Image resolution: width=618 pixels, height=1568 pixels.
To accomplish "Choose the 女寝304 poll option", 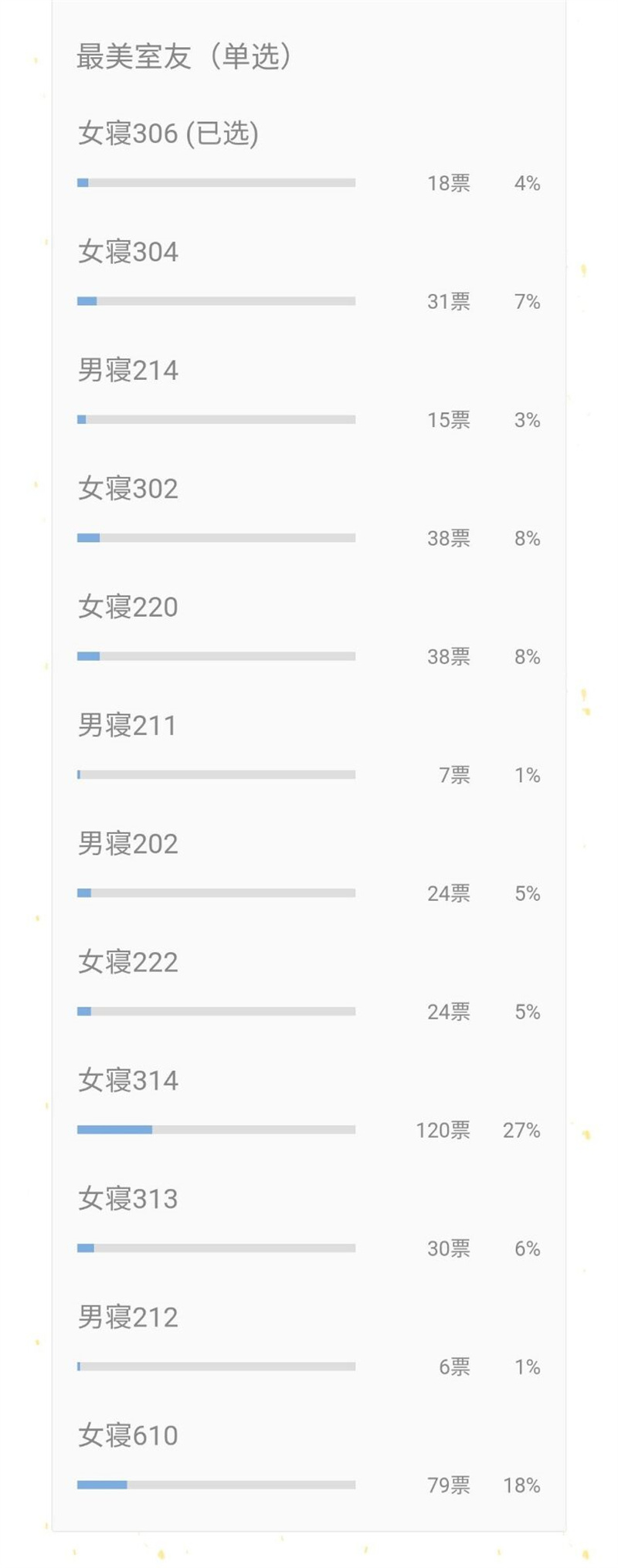I will 128,252.
